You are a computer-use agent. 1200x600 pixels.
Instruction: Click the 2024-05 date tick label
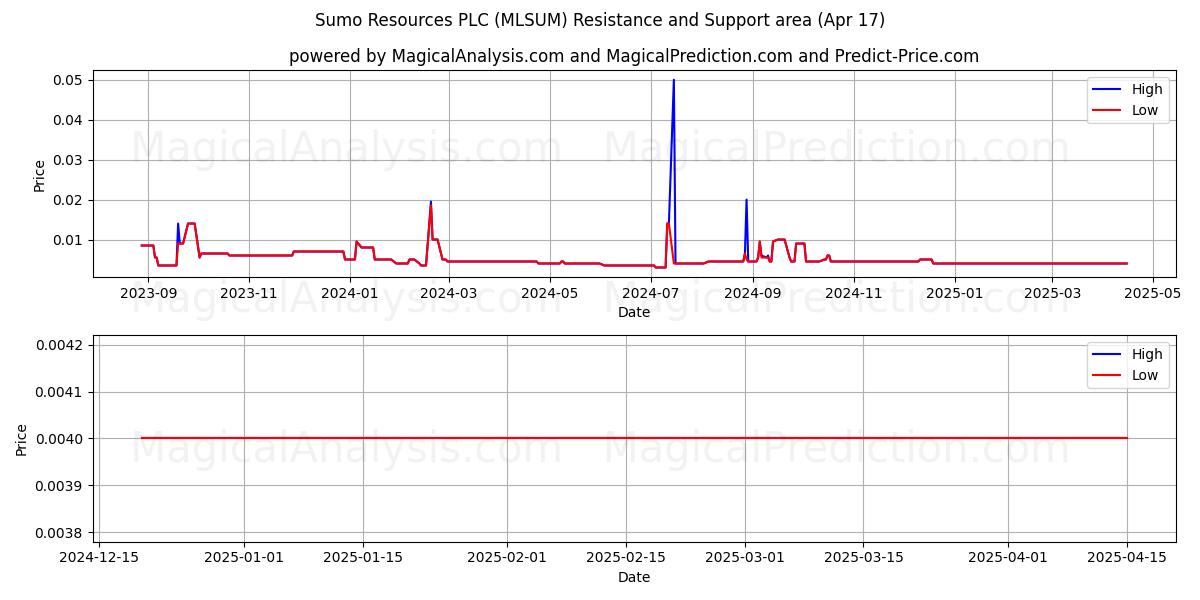549,293
